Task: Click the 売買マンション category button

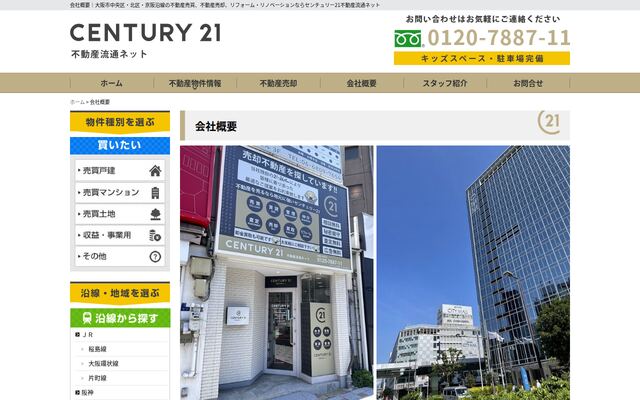Action: pyautogui.click(x=120, y=192)
